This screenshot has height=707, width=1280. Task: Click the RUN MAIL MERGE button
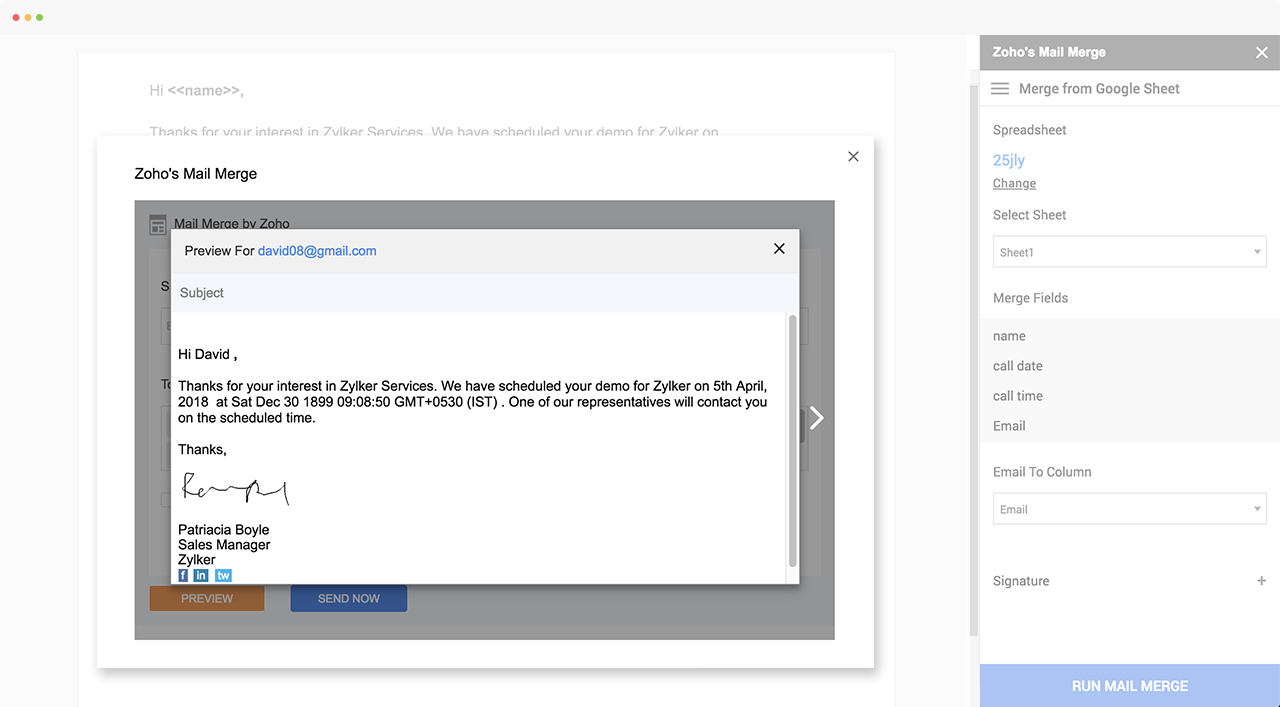[x=1130, y=686]
